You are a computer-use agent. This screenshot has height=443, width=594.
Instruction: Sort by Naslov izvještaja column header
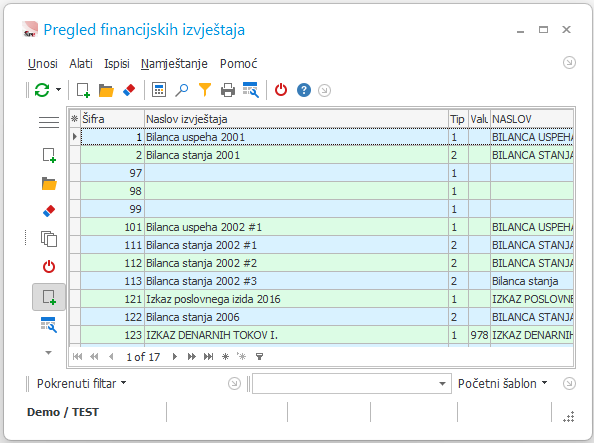(x=296, y=119)
